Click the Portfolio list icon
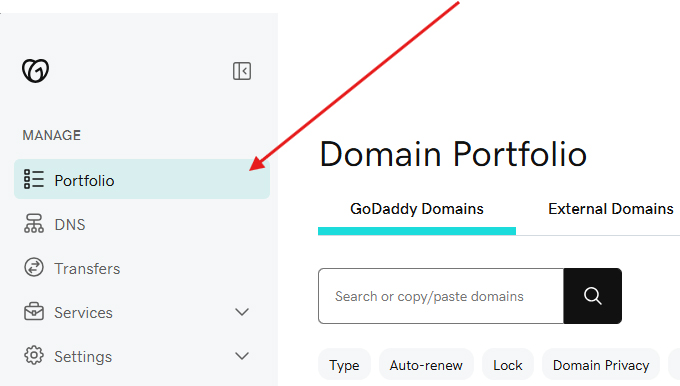Screen dimensions: 680x386 tap(34, 179)
